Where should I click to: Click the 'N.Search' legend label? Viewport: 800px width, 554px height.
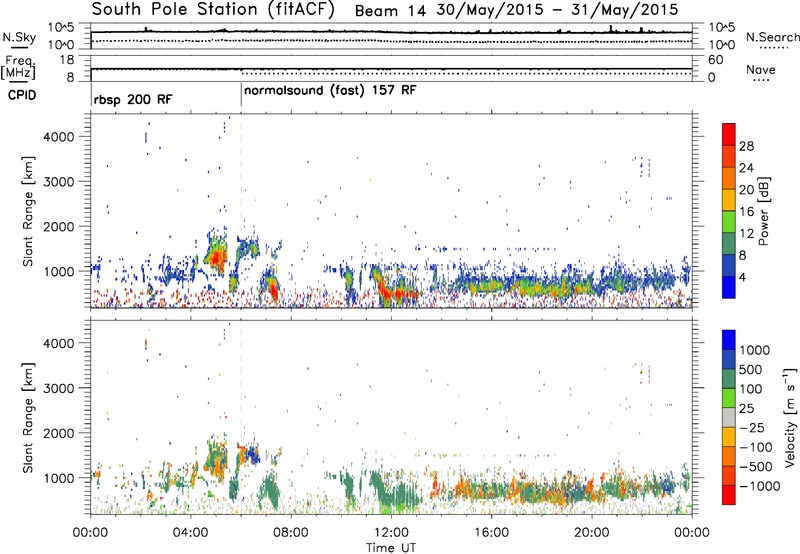pos(772,37)
